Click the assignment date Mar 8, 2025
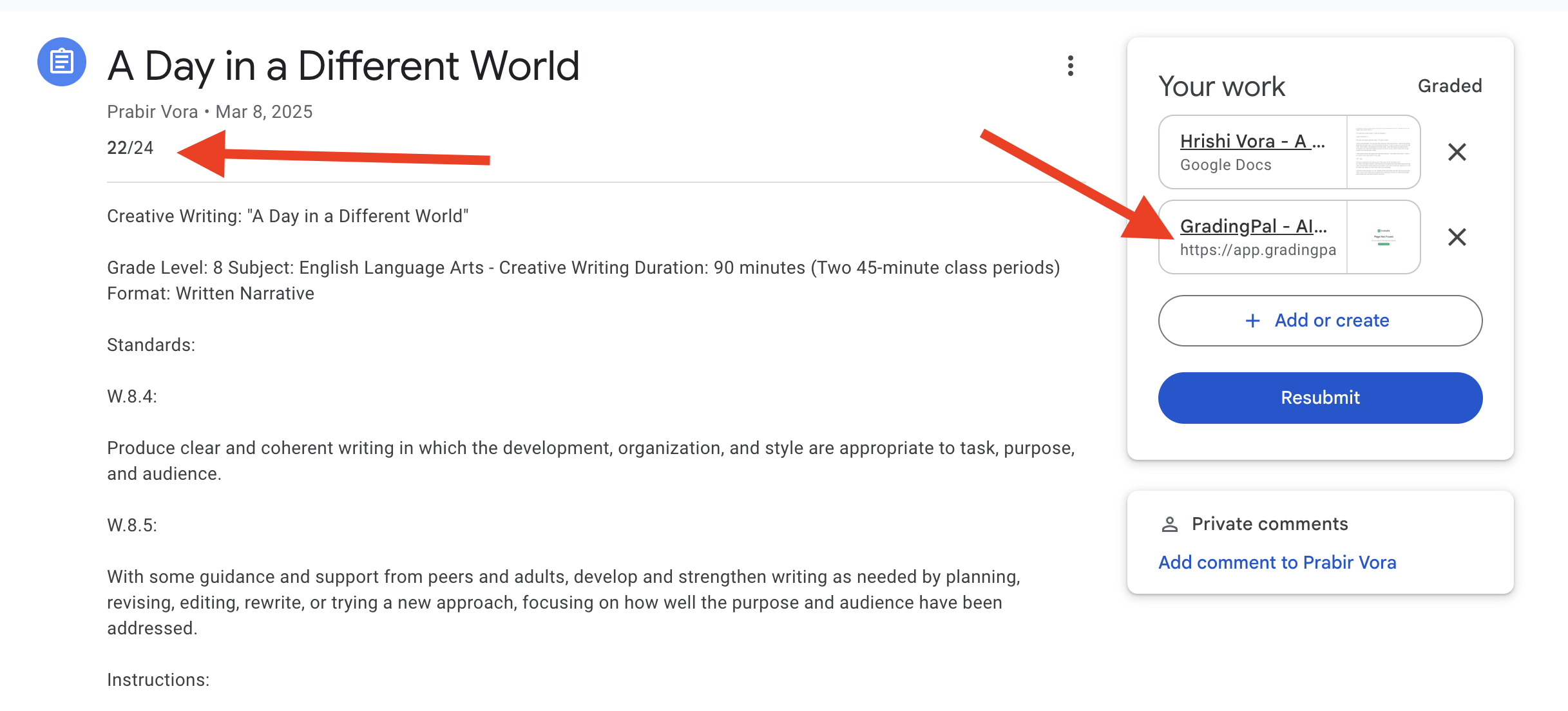The height and width of the screenshot is (711, 1568). [x=264, y=111]
